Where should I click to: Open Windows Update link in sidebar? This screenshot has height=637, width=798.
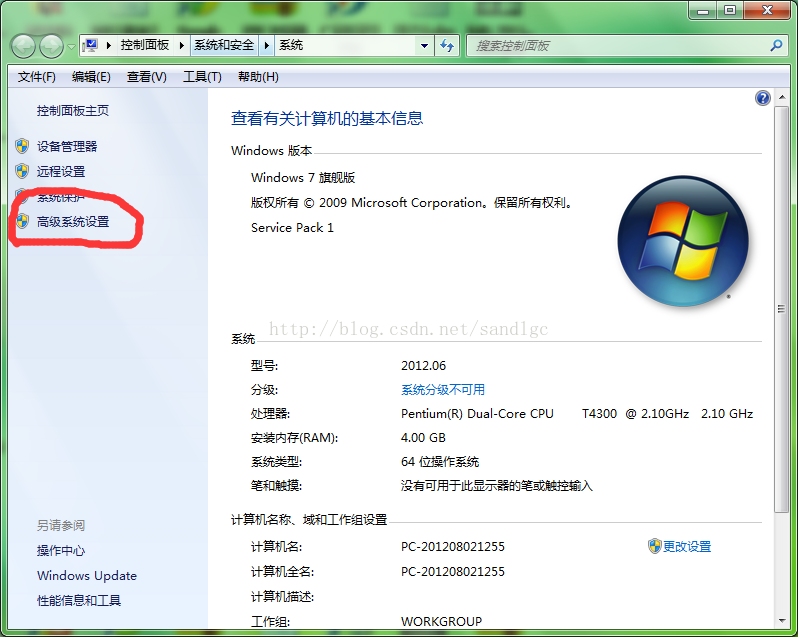coord(87,575)
